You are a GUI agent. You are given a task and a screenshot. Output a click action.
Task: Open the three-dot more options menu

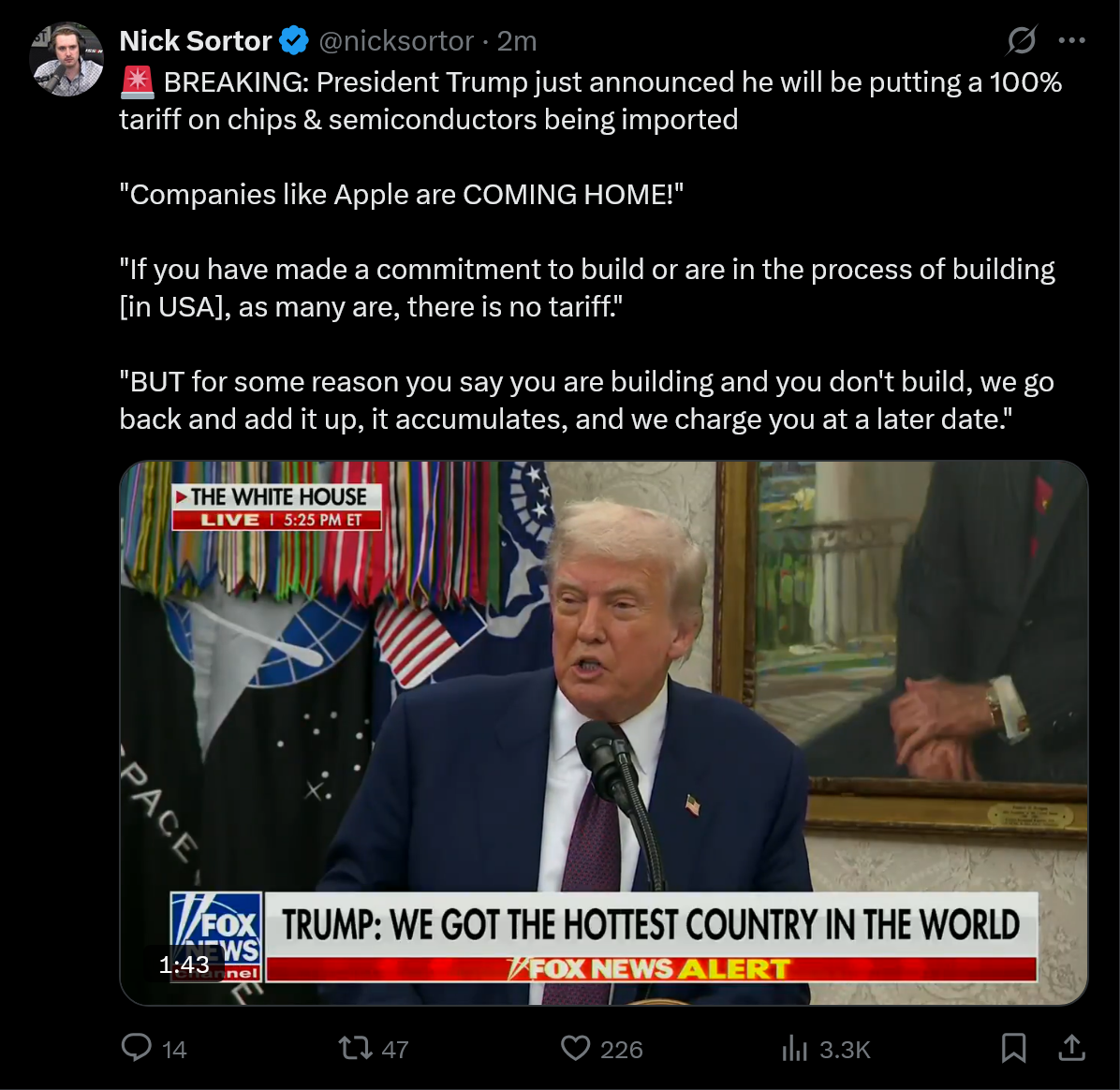[1071, 40]
